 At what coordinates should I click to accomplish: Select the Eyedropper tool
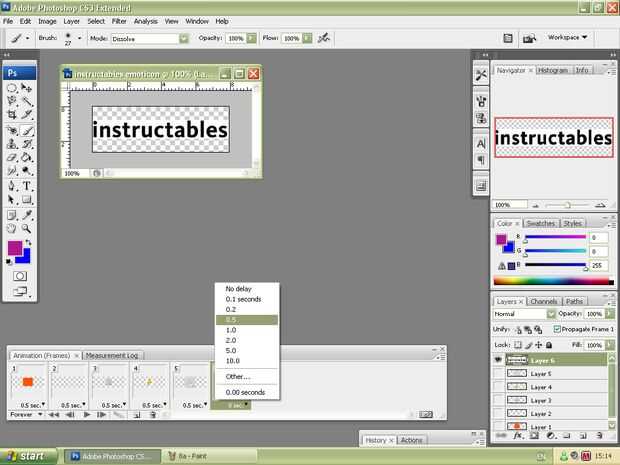26,215
